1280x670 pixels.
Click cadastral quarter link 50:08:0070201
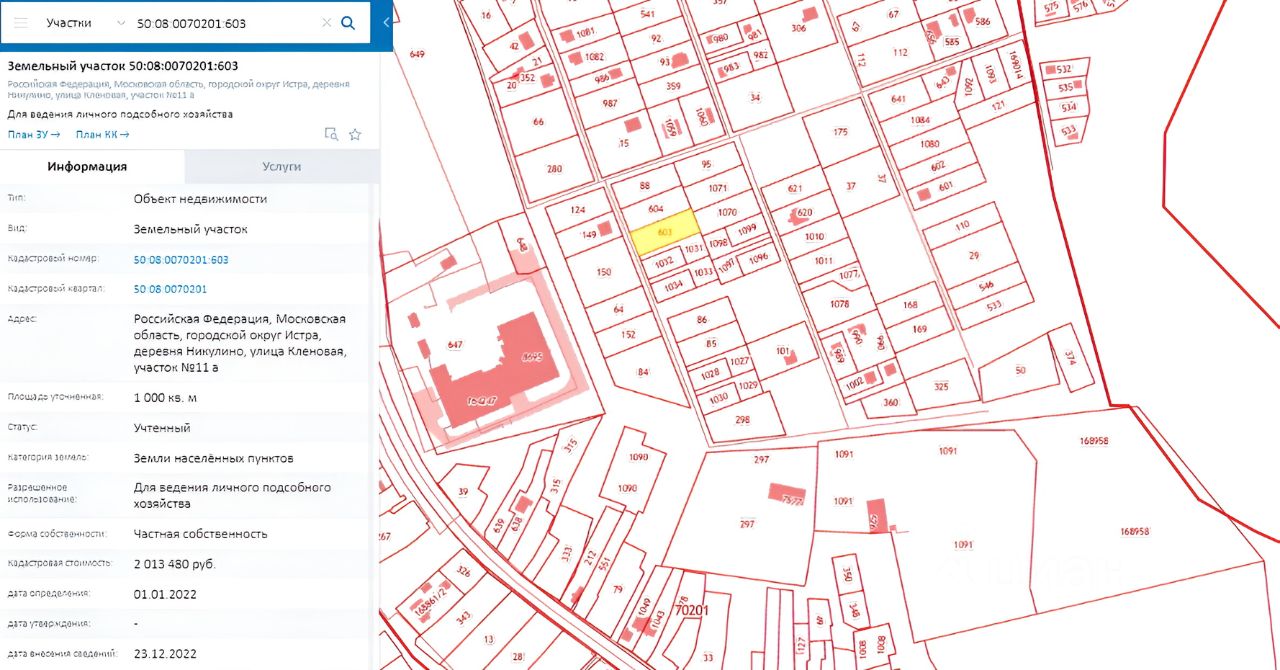point(170,289)
